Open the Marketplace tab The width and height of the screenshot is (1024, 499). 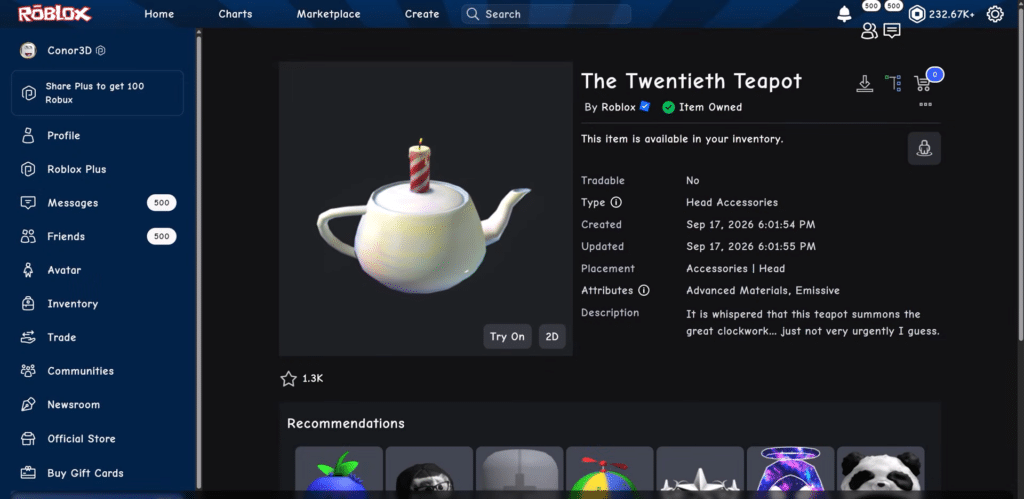(328, 14)
